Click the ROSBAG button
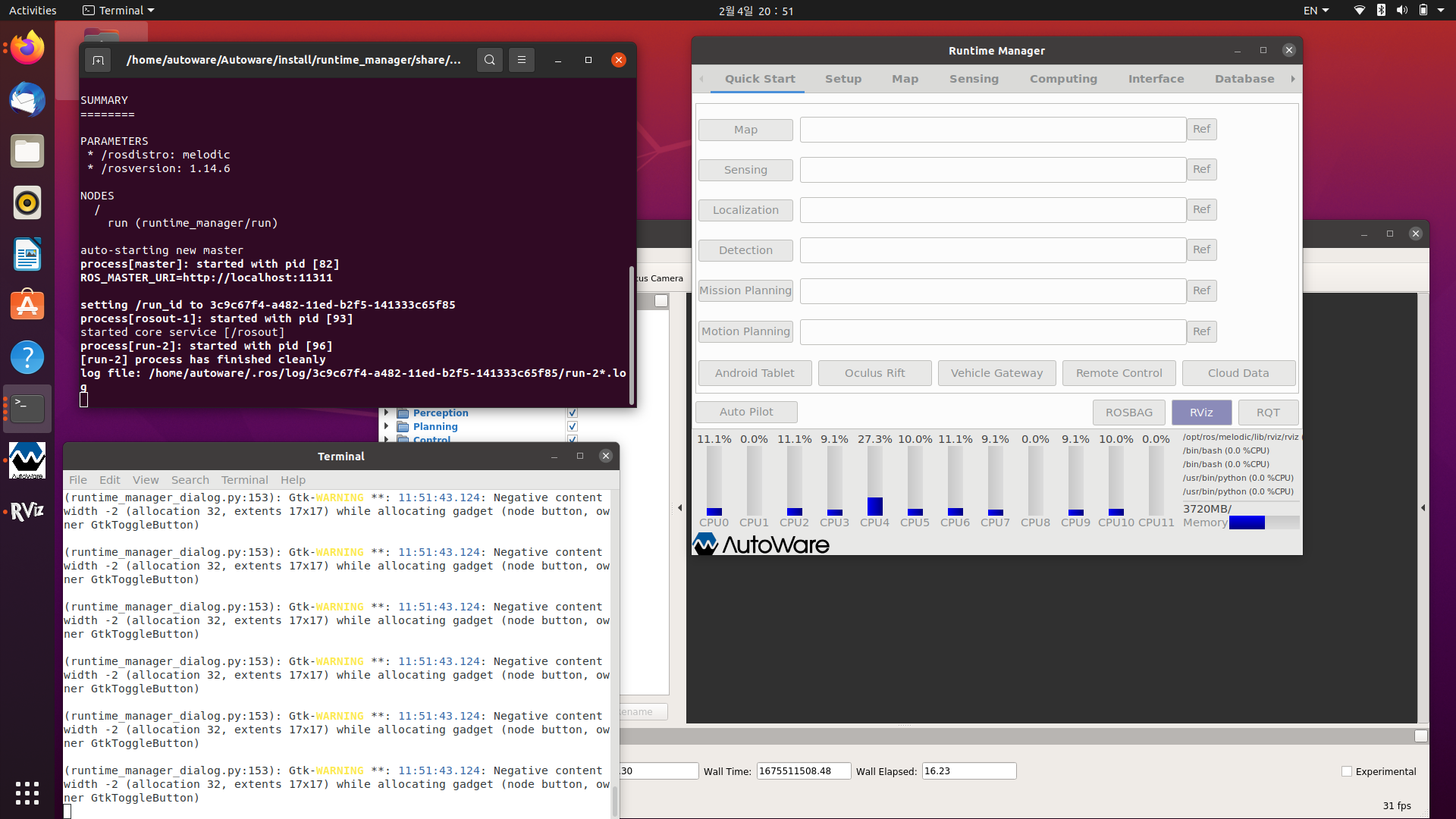 tap(1128, 413)
